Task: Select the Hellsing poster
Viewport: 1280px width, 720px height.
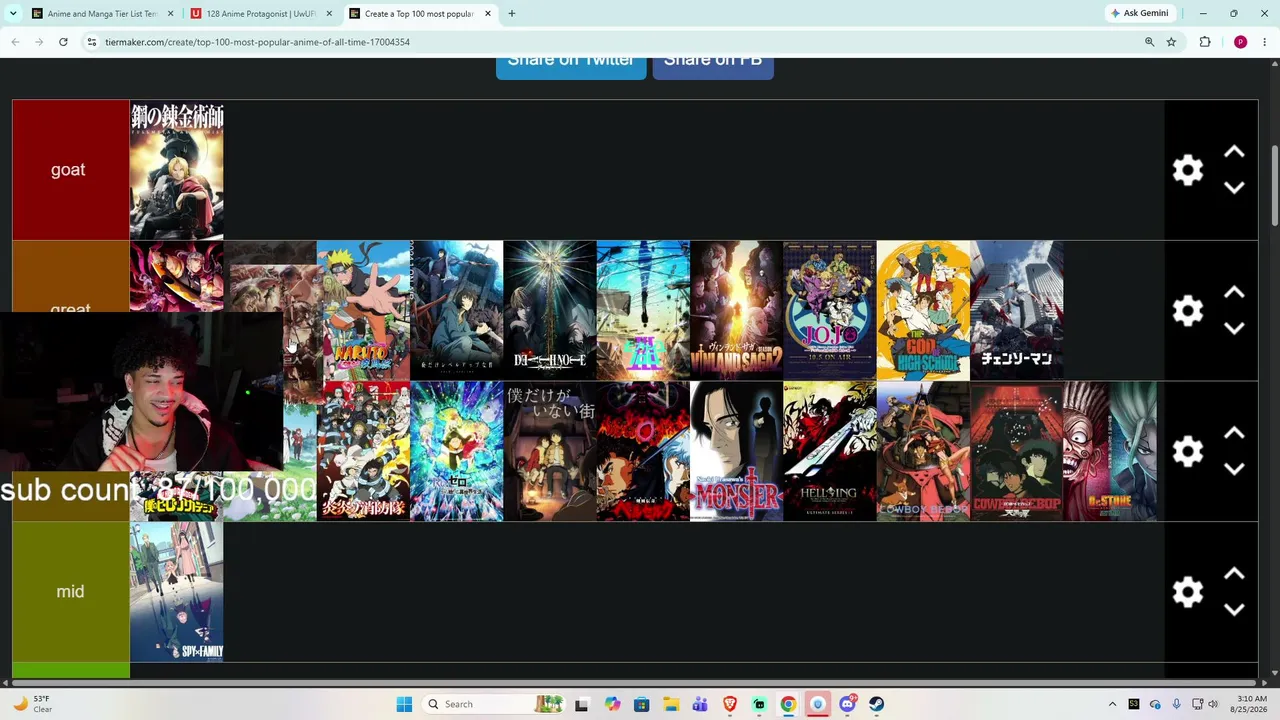Action: coord(830,452)
